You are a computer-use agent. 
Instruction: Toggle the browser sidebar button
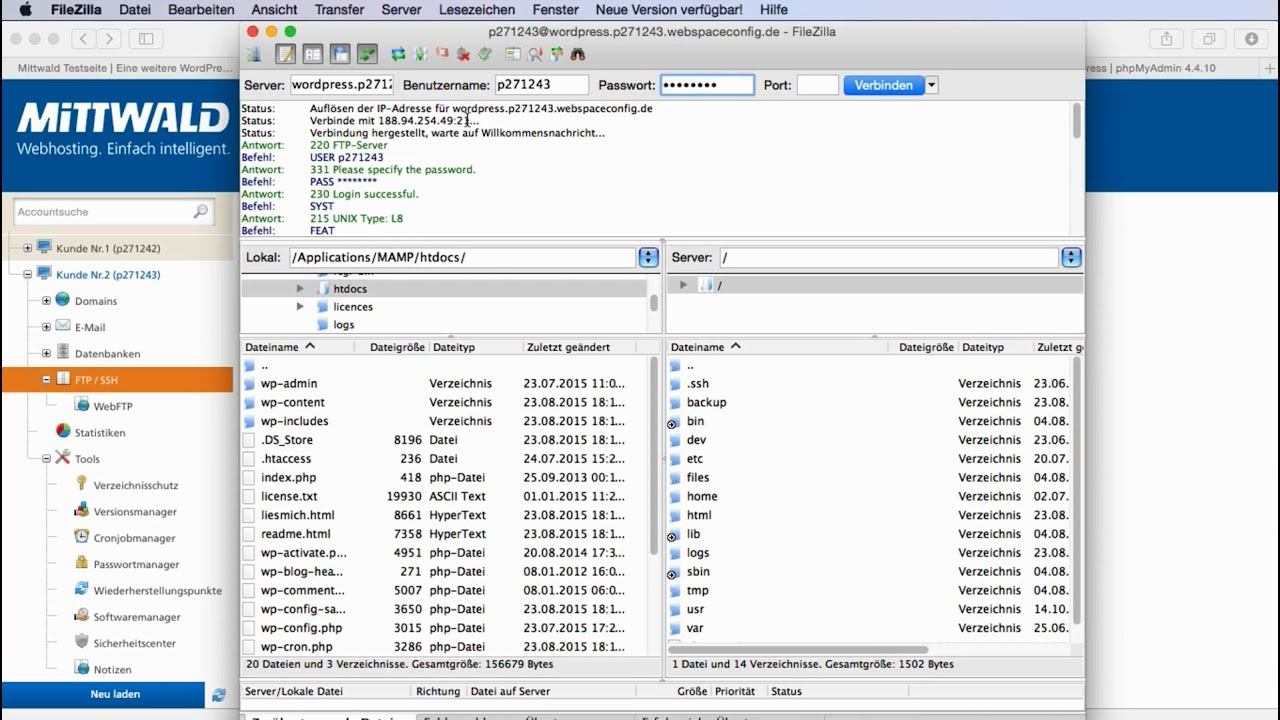[x=145, y=39]
